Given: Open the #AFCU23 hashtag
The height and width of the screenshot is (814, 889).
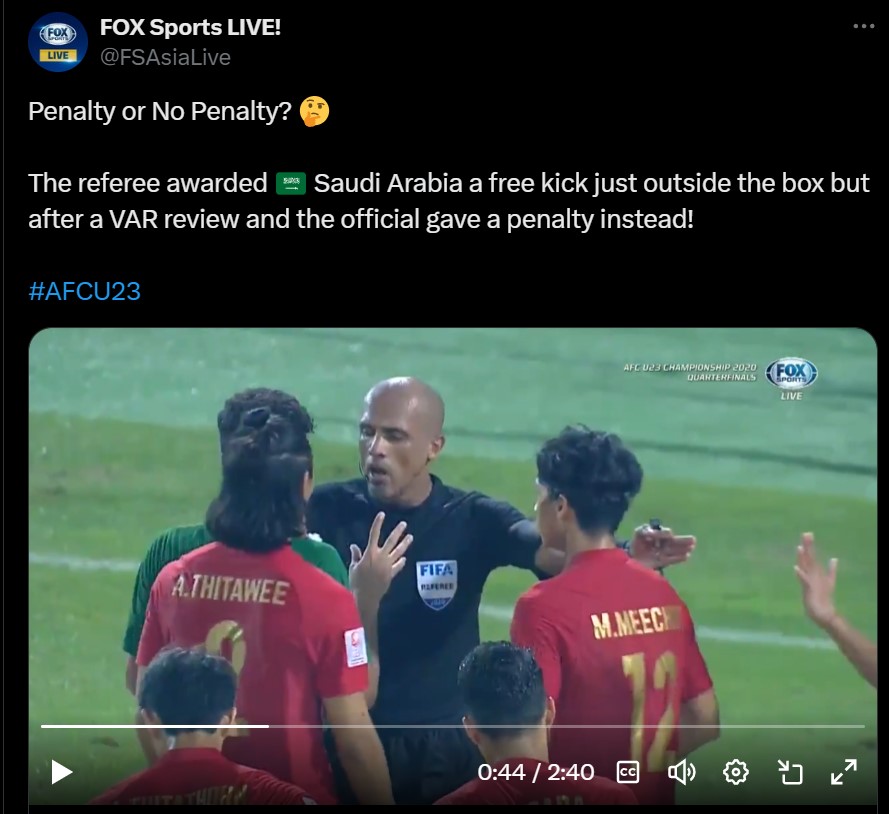Looking at the screenshot, I should [x=84, y=291].
